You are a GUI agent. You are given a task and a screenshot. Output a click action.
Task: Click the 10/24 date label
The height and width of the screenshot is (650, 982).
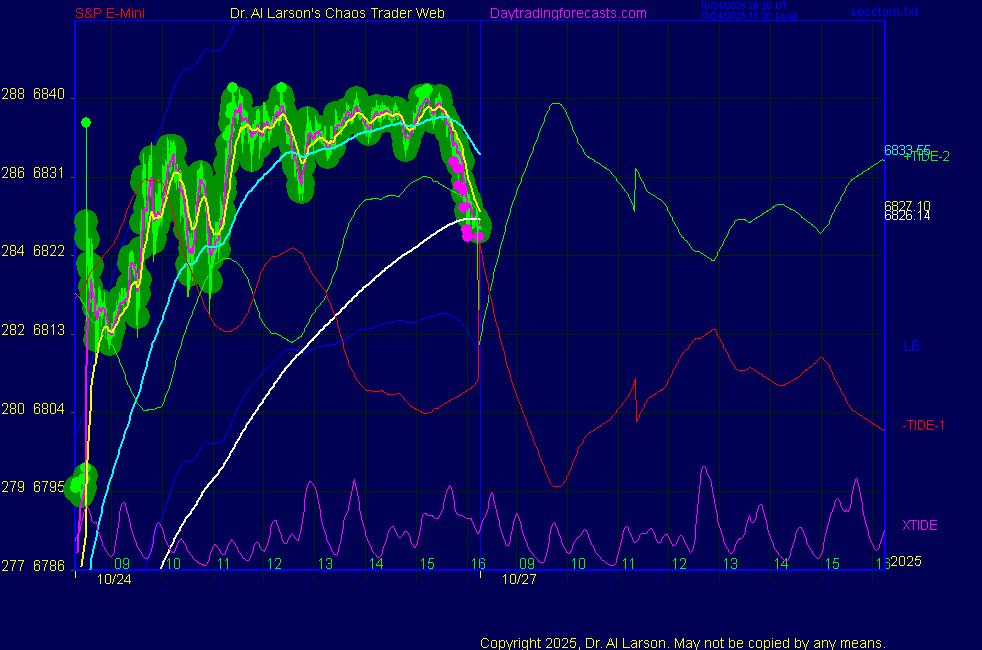114,579
